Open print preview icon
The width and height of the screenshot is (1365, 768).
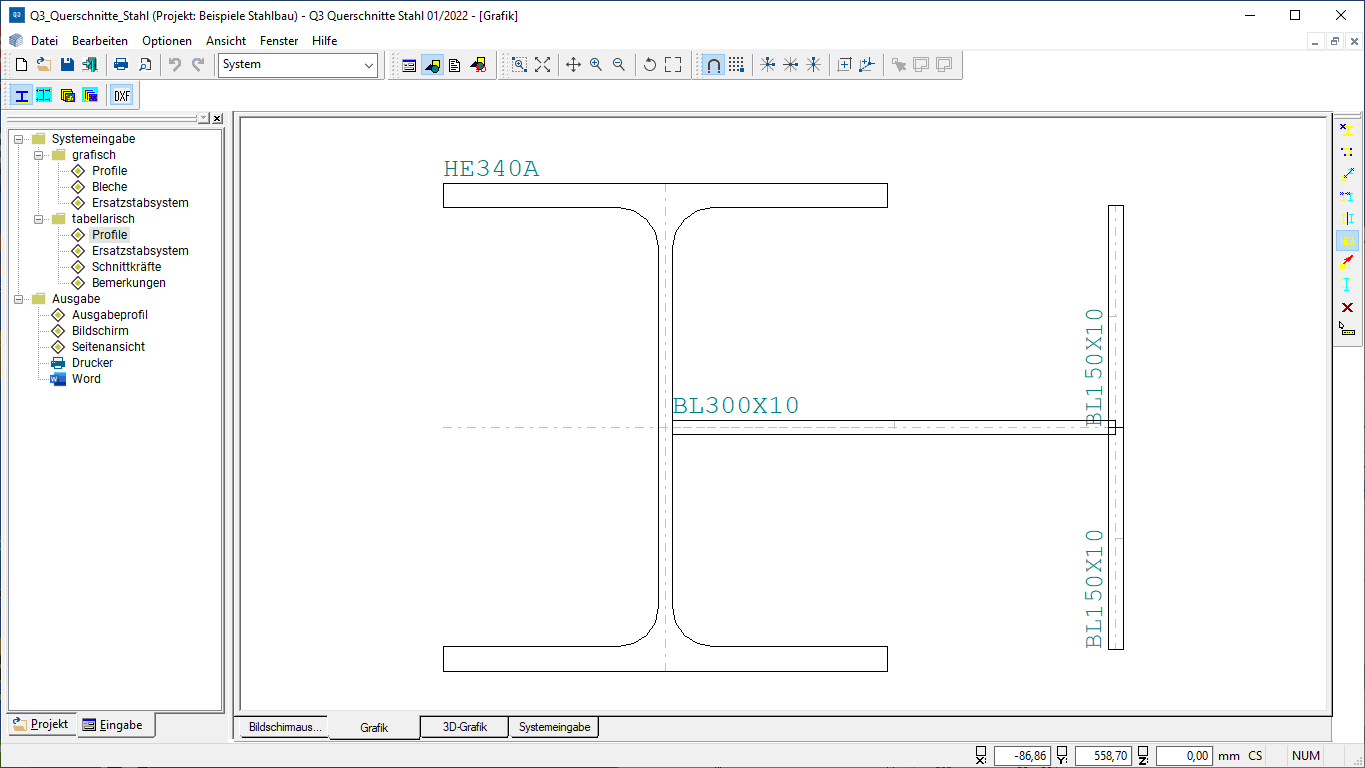145,64
